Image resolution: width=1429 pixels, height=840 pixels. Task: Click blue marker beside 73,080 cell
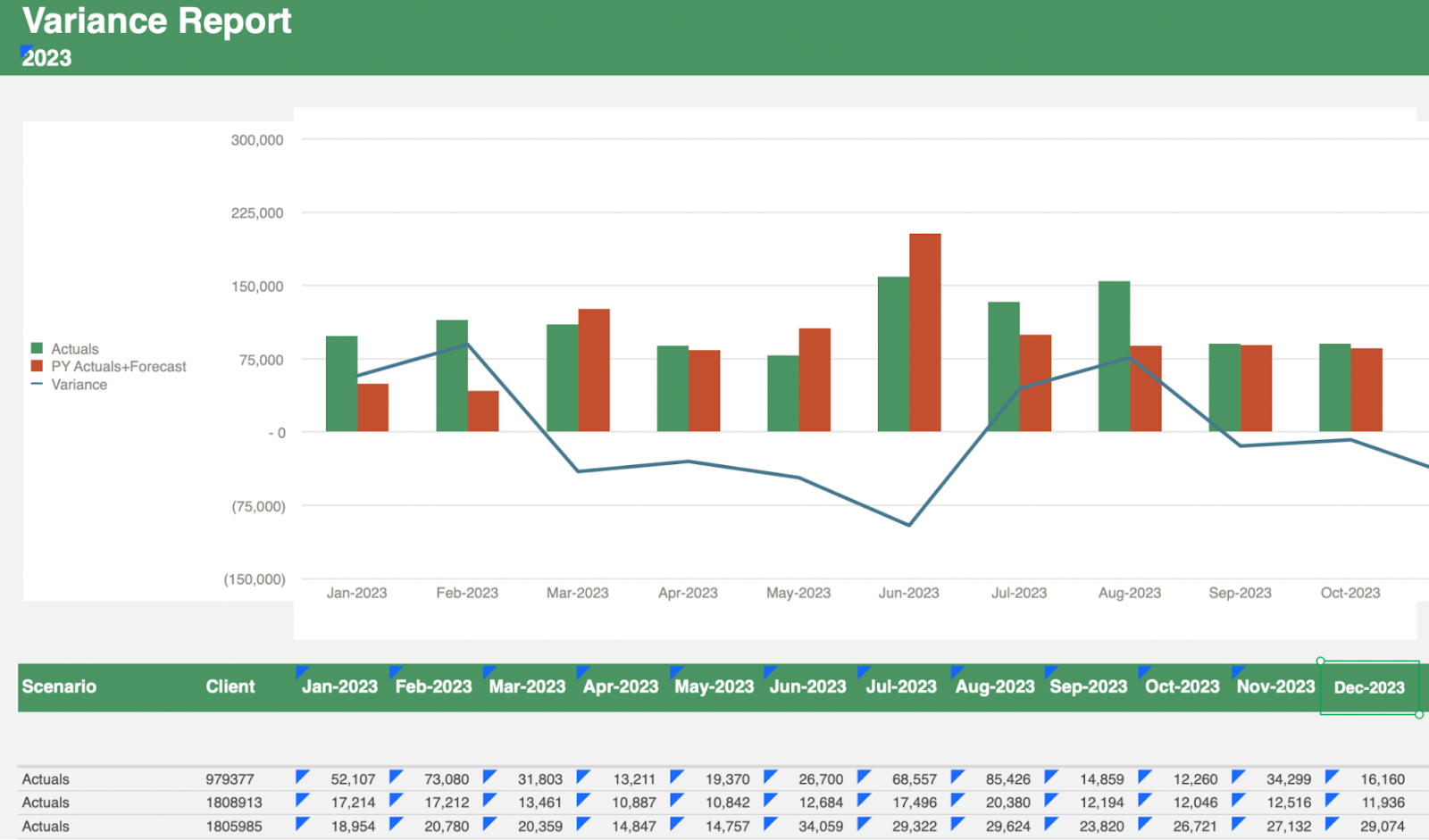396,777
